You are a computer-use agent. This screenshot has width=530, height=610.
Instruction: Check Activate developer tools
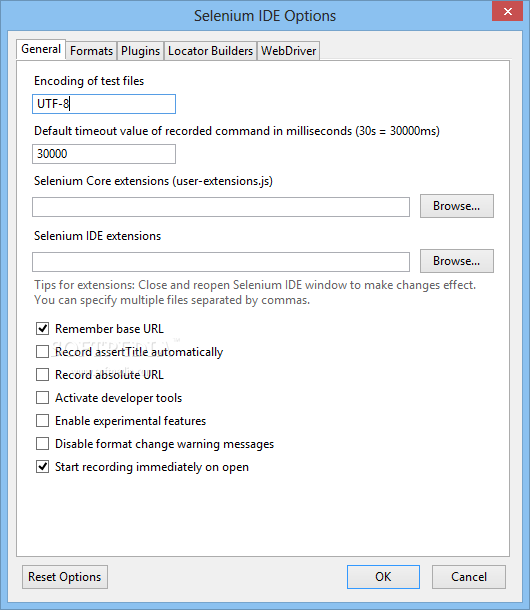click(x=42, y=398)
